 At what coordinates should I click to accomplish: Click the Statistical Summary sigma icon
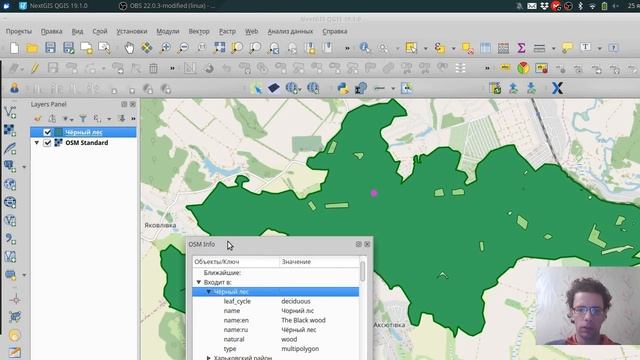pos(521,48)
